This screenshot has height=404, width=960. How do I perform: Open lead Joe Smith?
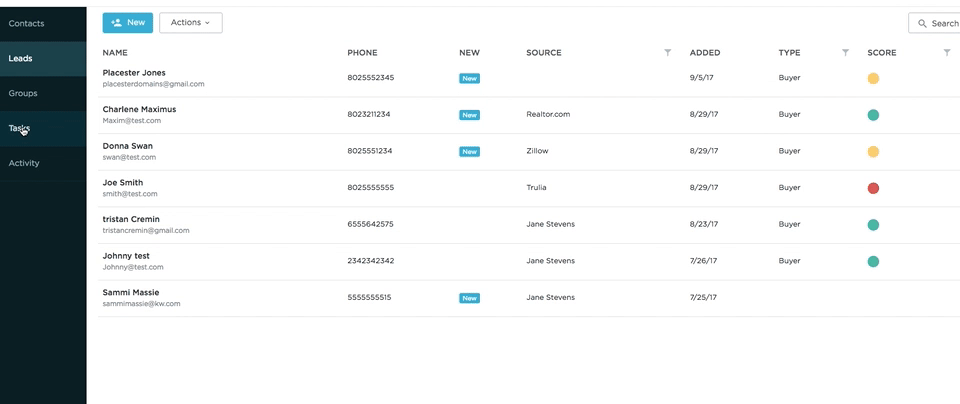pos(122,182)
